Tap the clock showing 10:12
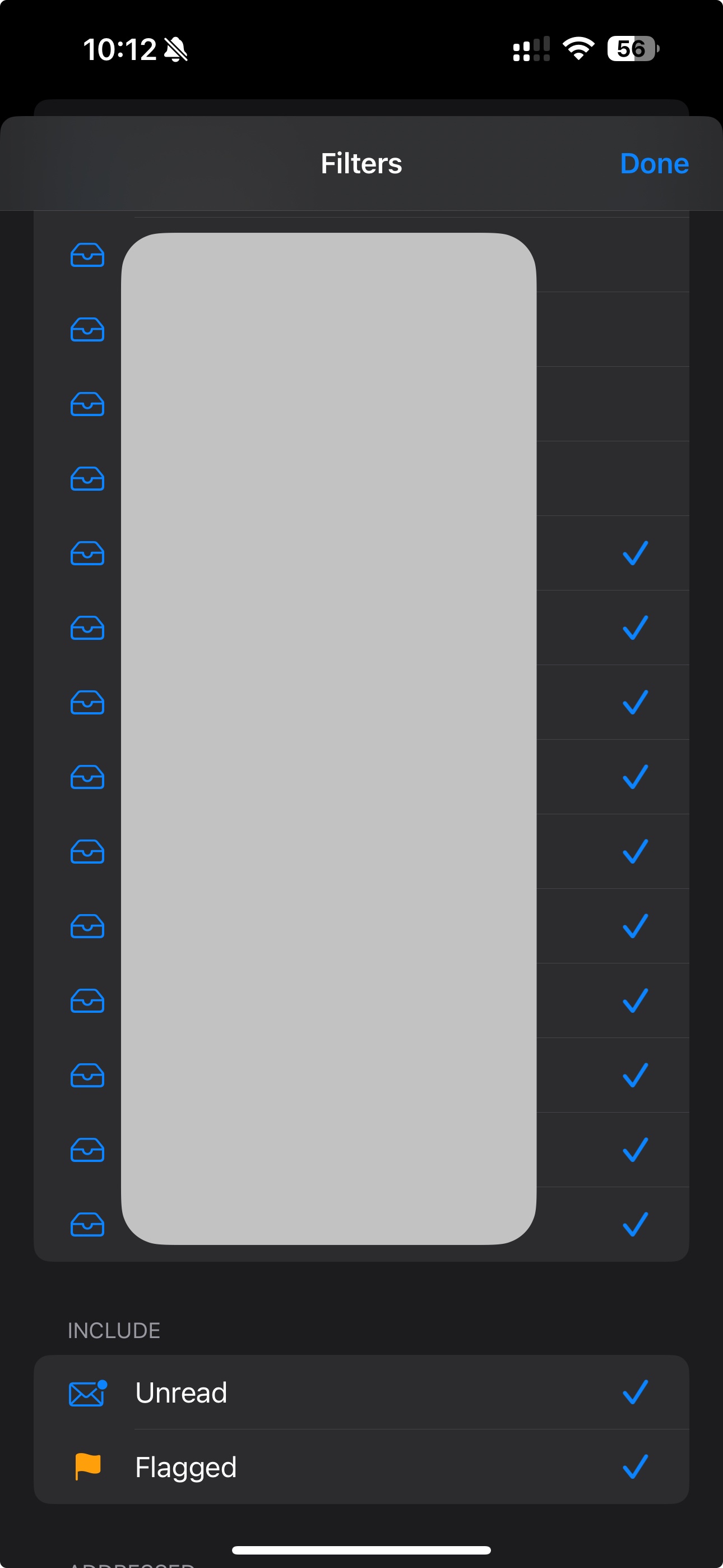The image size is (723, 1568). [x=120, y=49]
